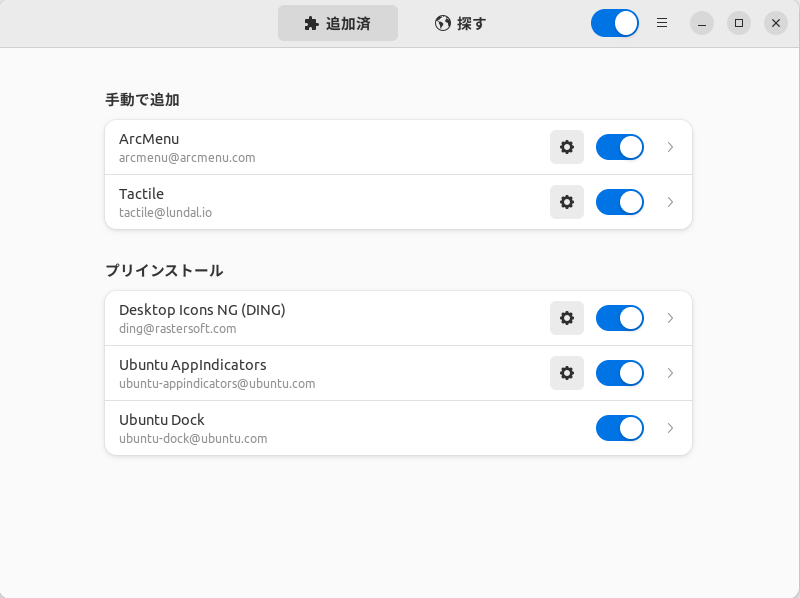Screen dimensions: 800x598
Task: Turn off Ubuntu Dock extension
Action: click(620, 428)
